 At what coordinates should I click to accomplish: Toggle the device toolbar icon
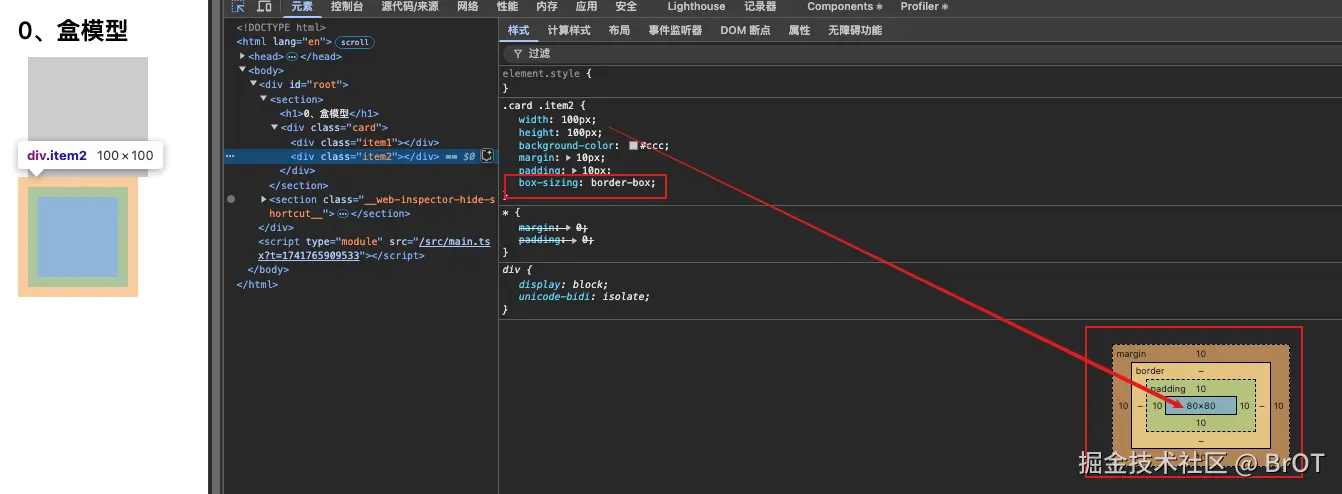point(264,7)
